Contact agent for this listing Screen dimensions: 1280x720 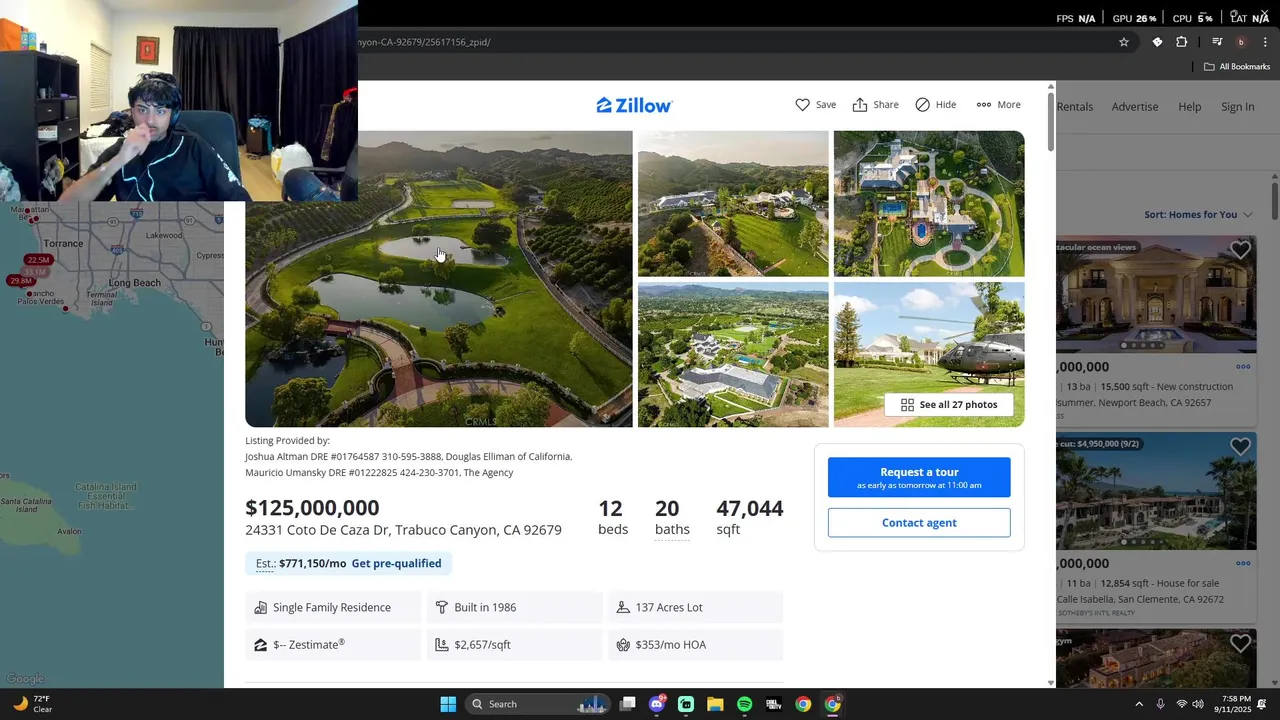(x=919, y=523)
